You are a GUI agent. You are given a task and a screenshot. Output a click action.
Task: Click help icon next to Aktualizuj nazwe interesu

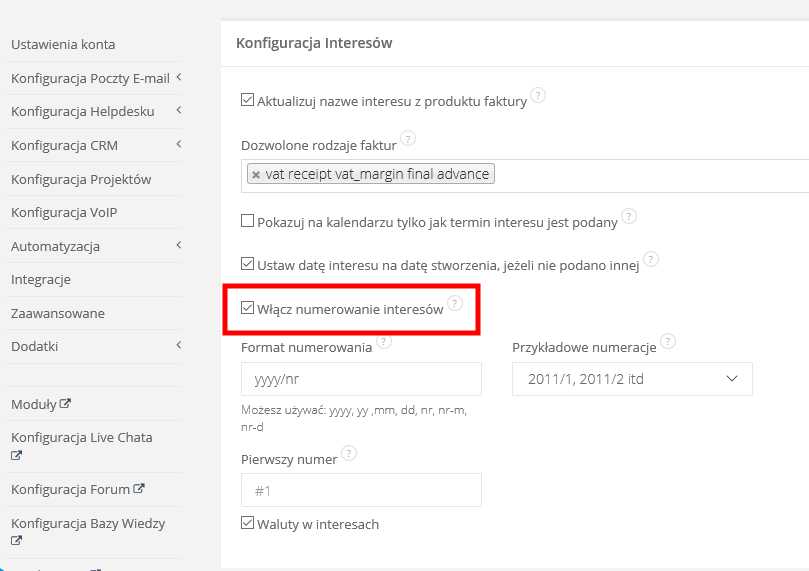click(x=538, y=96)
